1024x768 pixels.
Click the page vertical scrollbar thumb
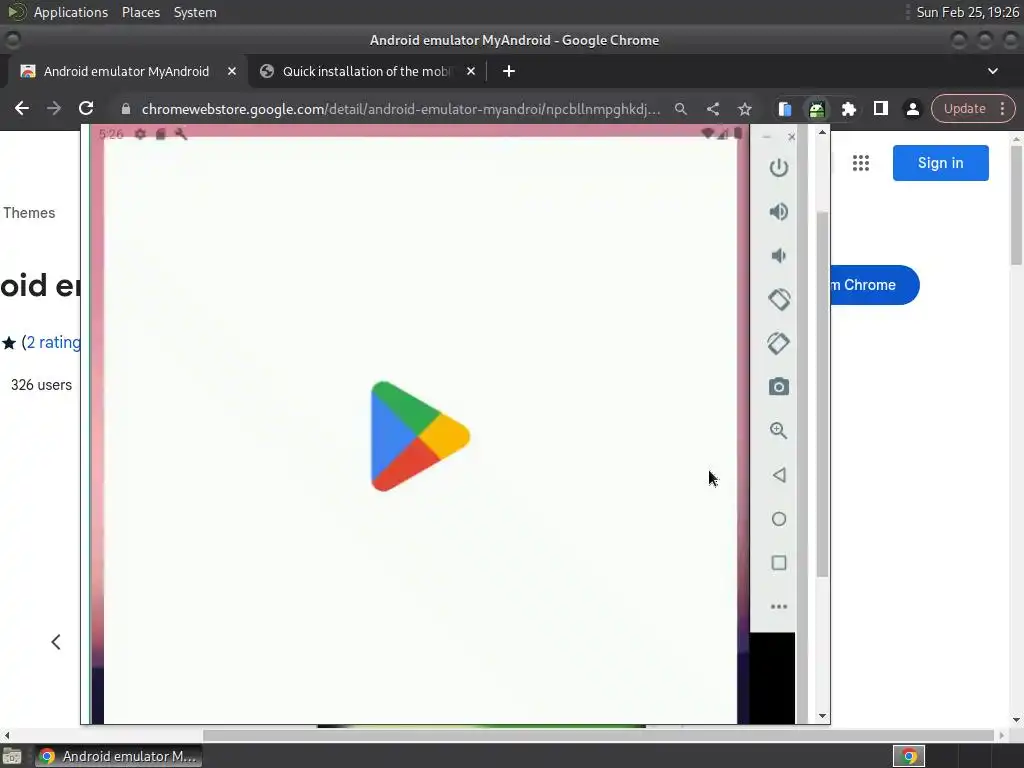(1016, 205)
